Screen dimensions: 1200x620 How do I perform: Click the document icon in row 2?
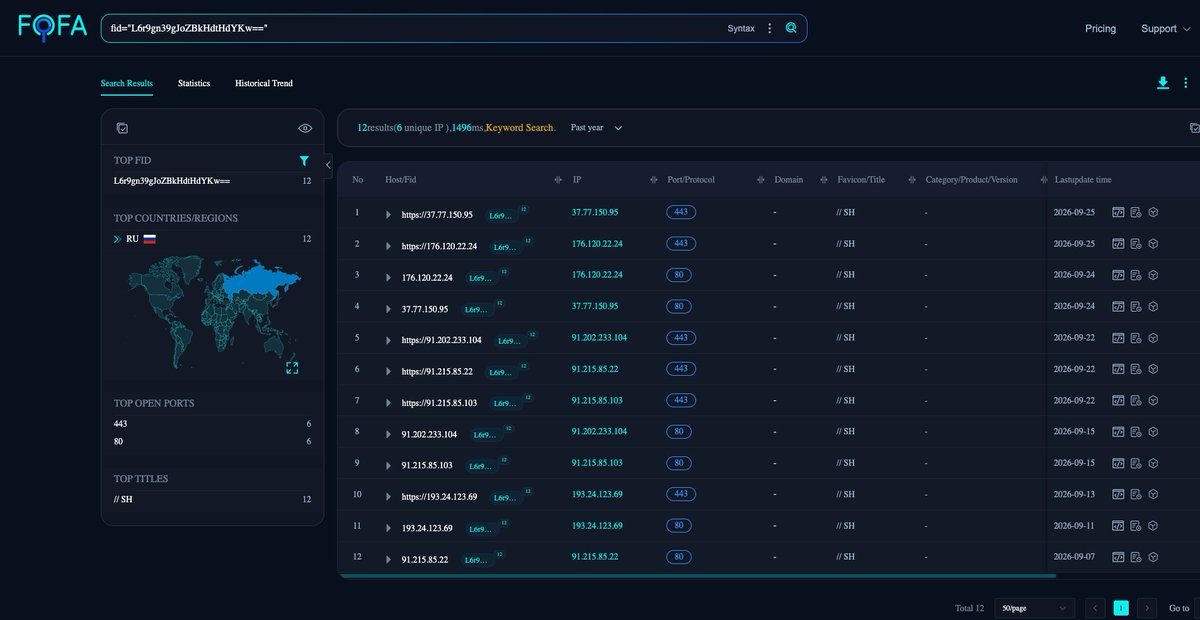coord(1135,244)
